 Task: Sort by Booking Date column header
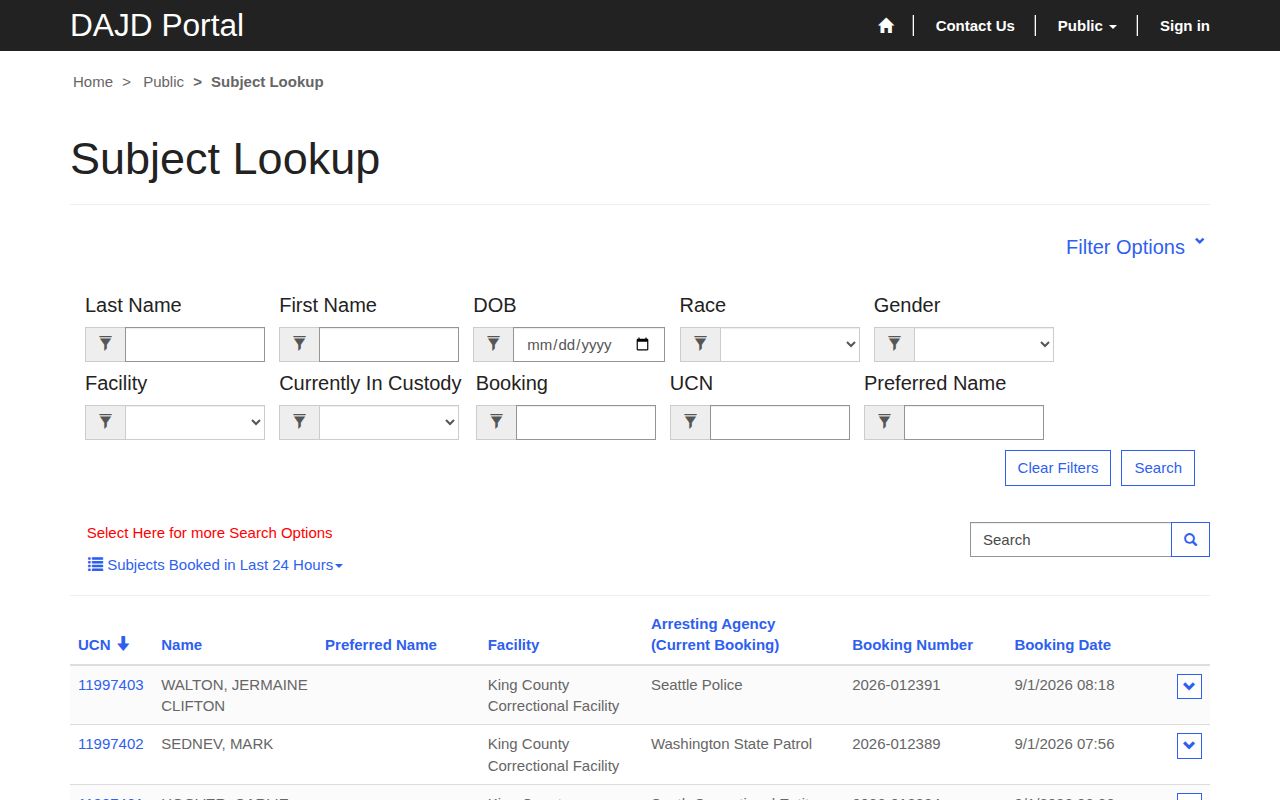click(x=1063, y=645)
